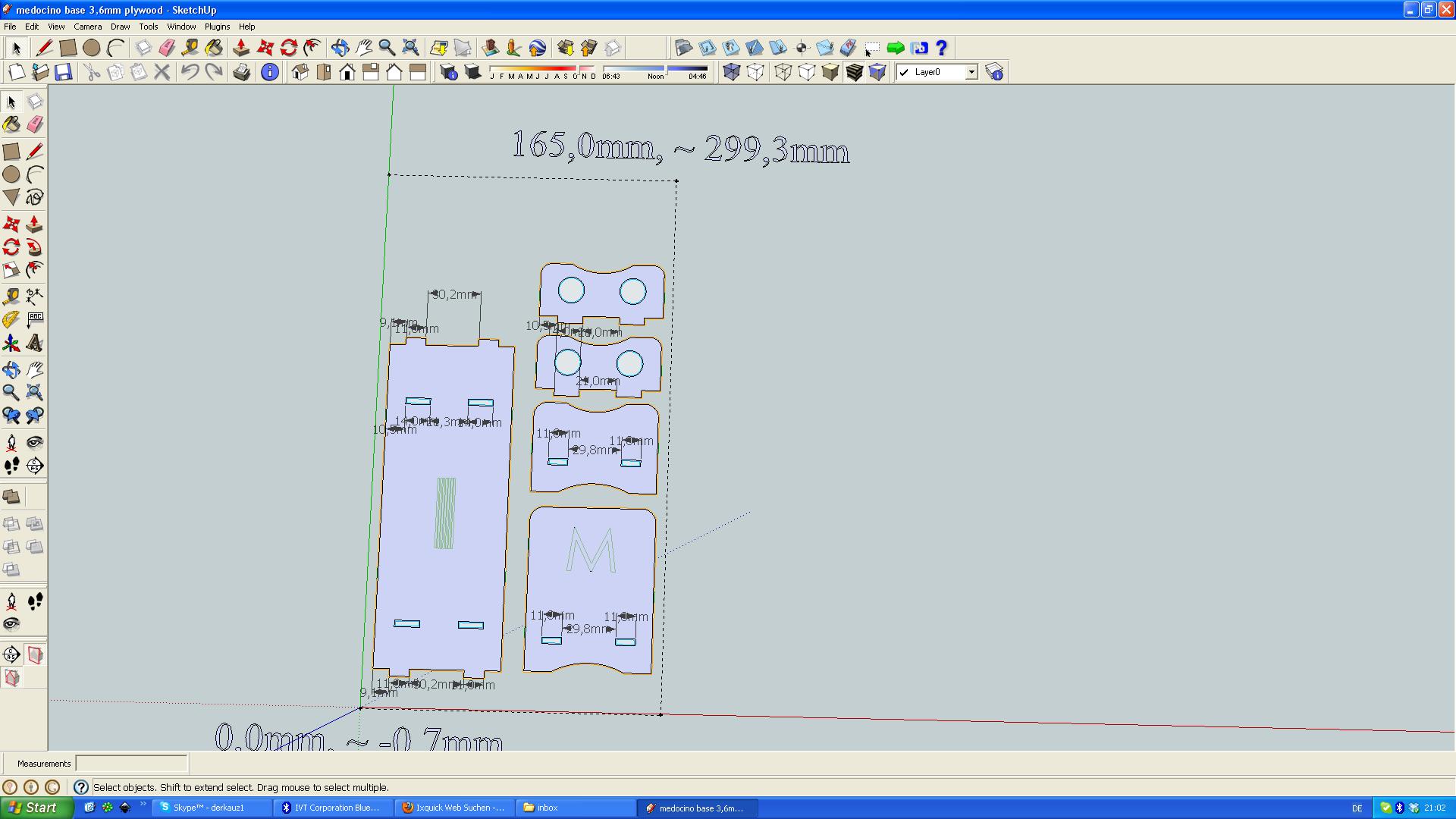This screenshot has height=819, width=1456.
Task: Open the Layers manager icon
Action: click(993, 73)
